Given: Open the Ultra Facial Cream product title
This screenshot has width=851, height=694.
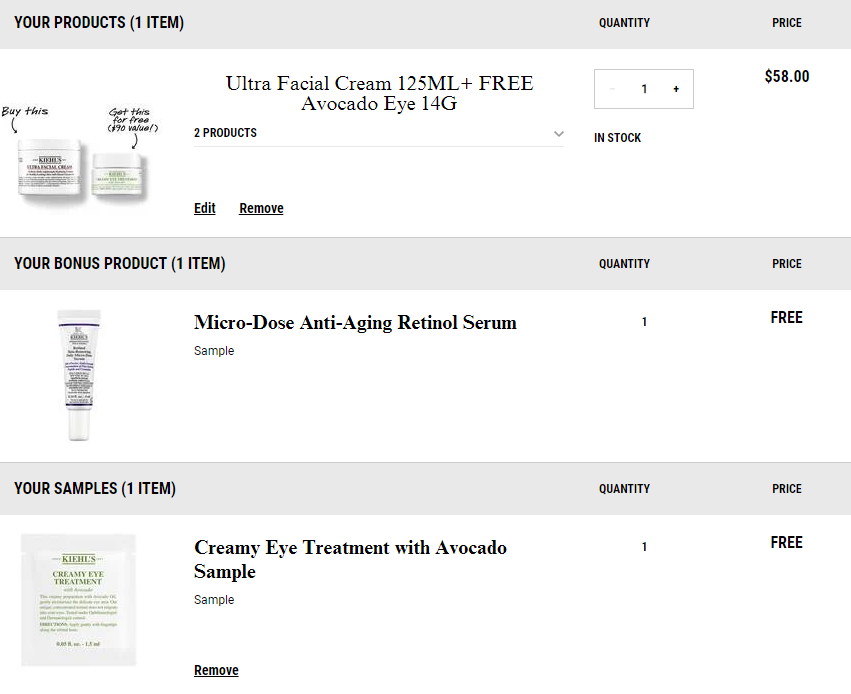Looking at the screenshot, I should (379, 93).
